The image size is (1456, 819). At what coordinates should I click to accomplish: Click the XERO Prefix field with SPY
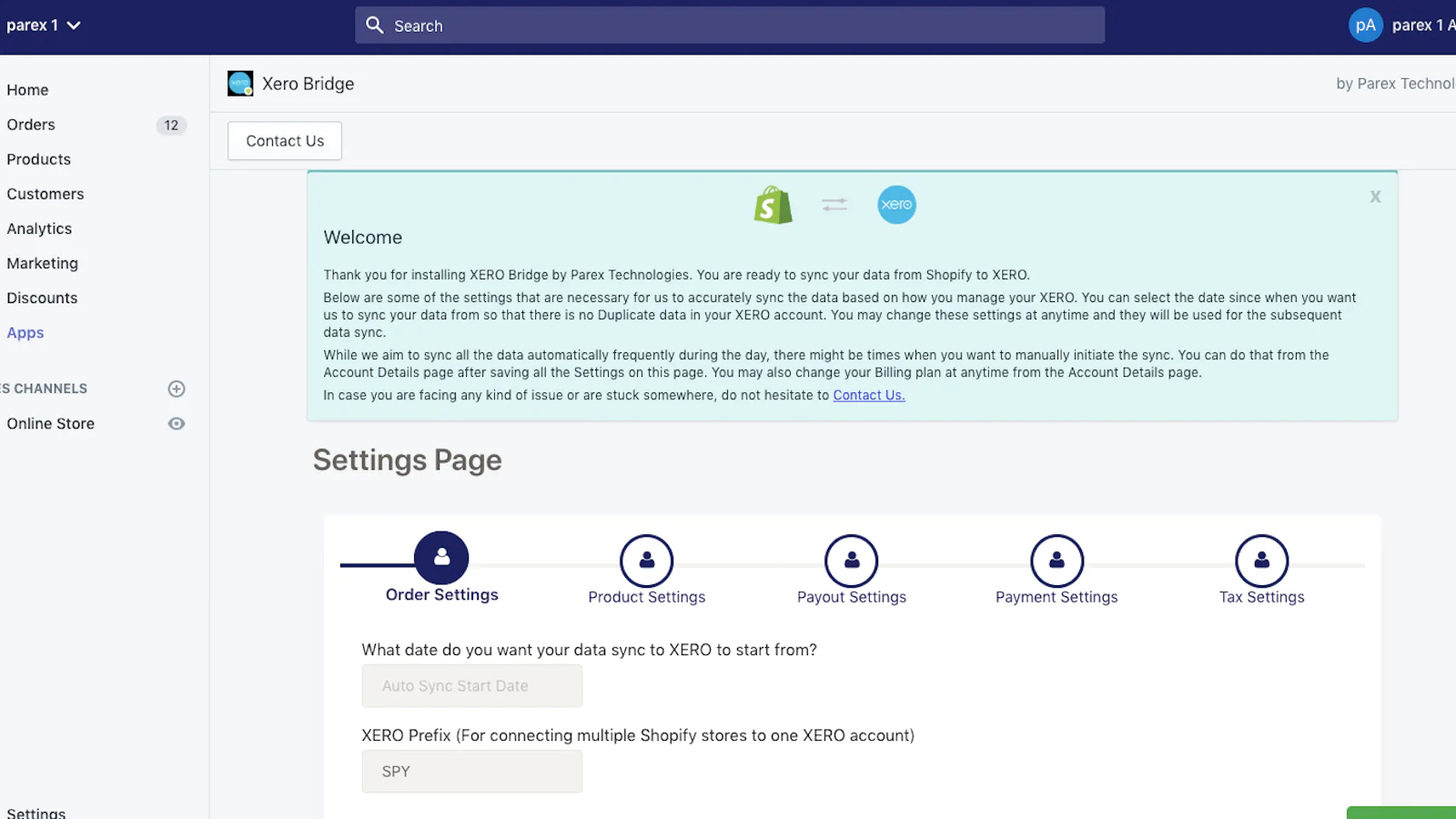[471, 772]
